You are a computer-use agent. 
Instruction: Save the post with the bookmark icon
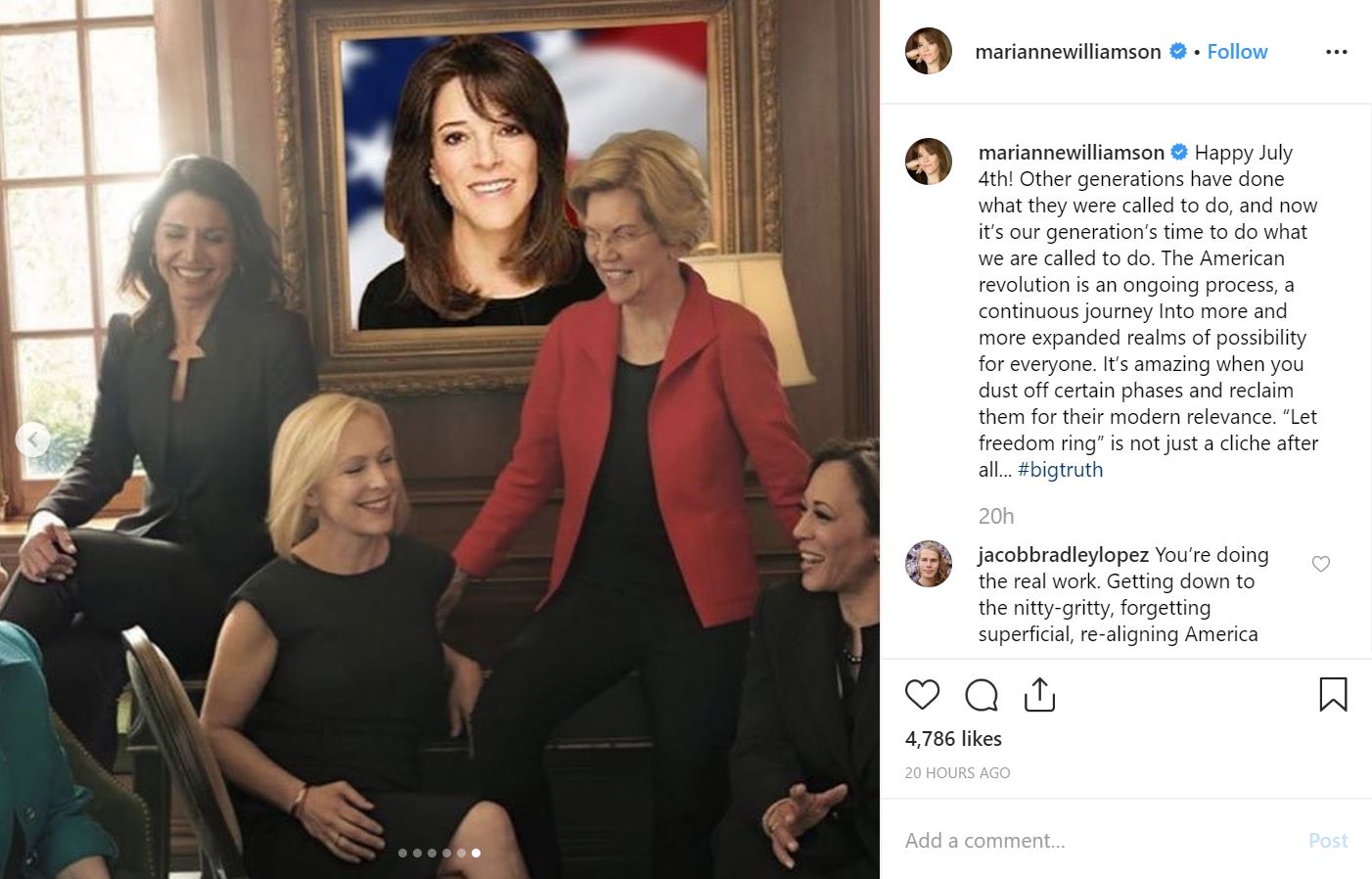coord(1333,694)
